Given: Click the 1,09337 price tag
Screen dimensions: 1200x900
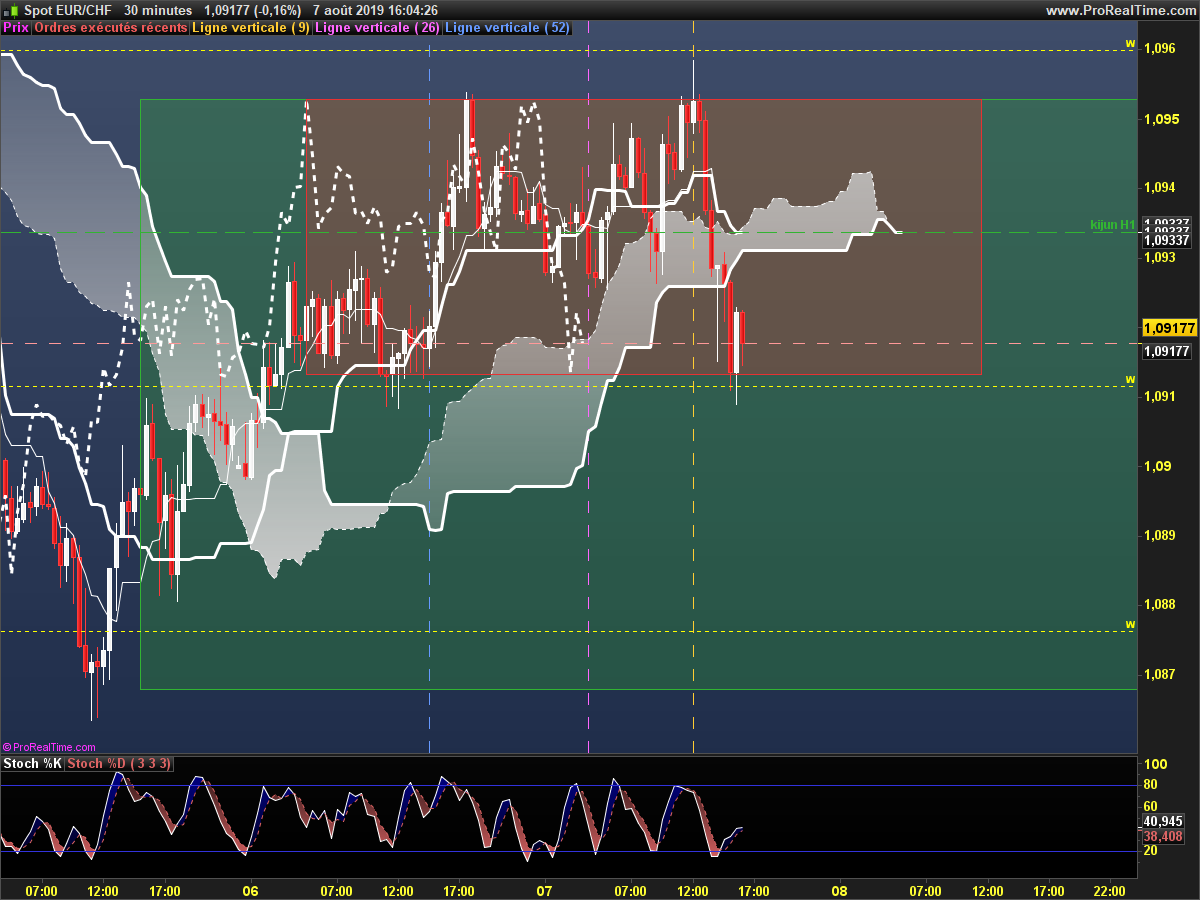Looking at the screenshot, I should tap(1166, 240).
